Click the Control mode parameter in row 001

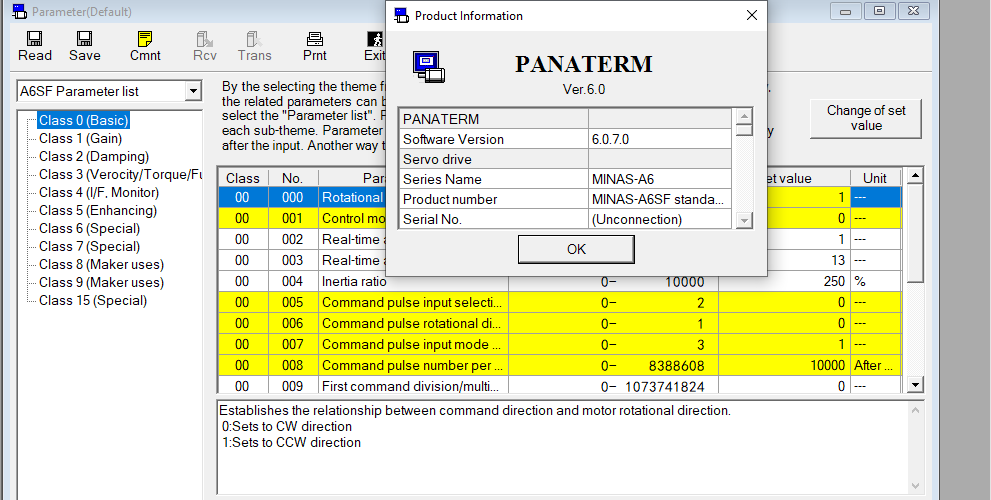(353, 218)
